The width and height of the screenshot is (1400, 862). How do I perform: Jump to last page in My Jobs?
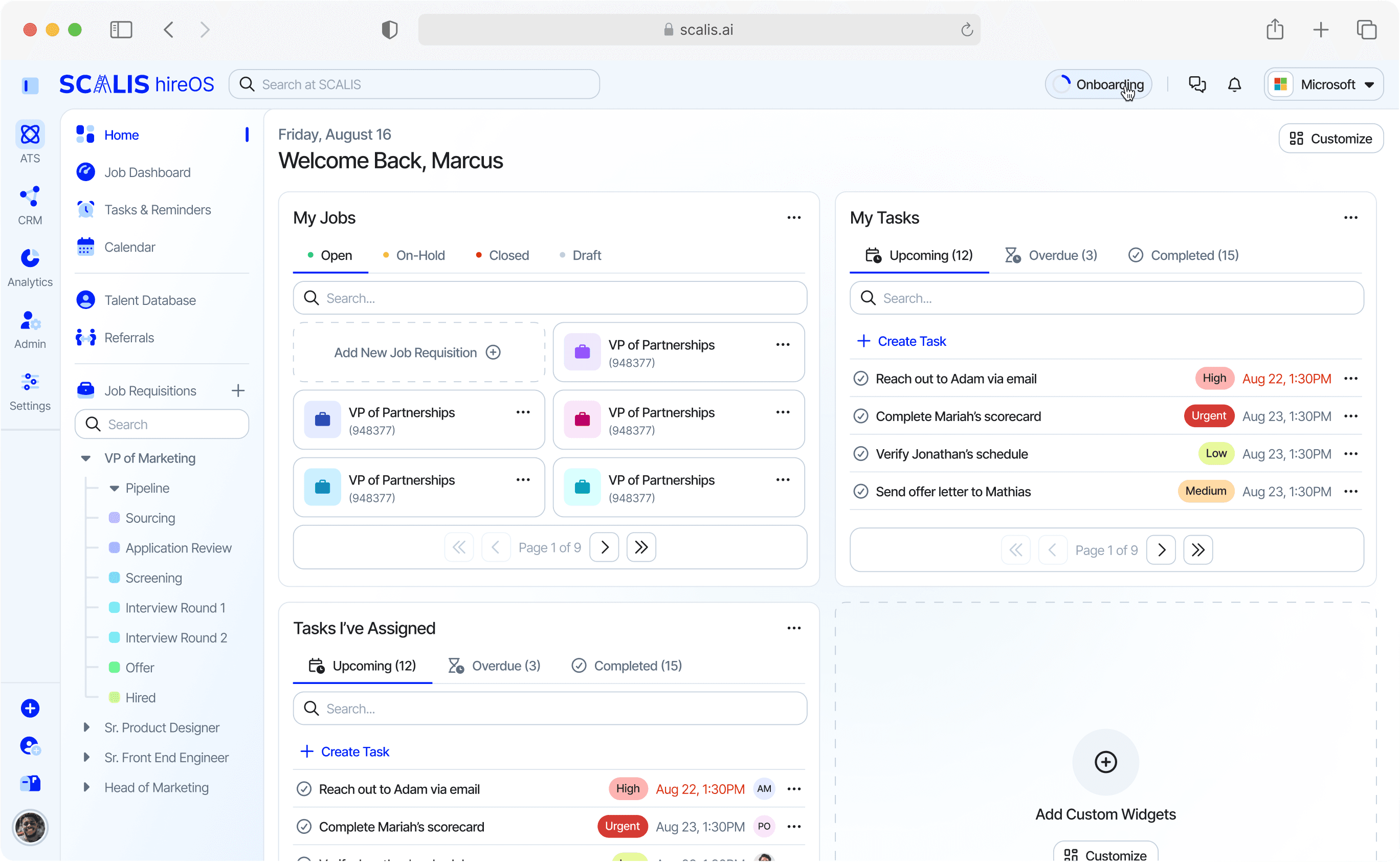tap(641, 547)
